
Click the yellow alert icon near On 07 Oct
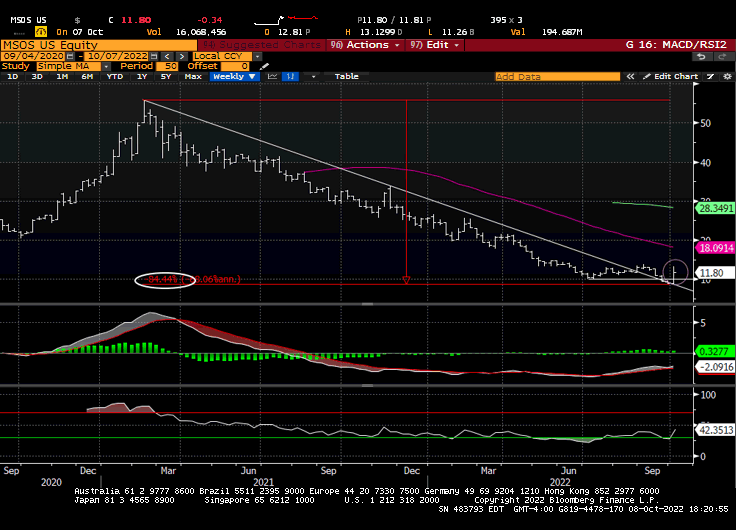pyautogui.click(x=41, y=32)
